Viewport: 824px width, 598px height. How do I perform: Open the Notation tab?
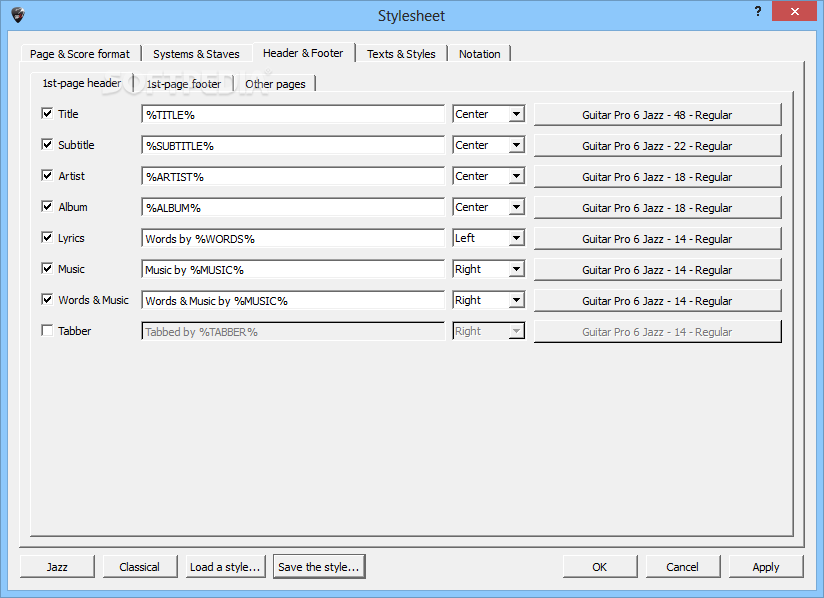(479, 54)
